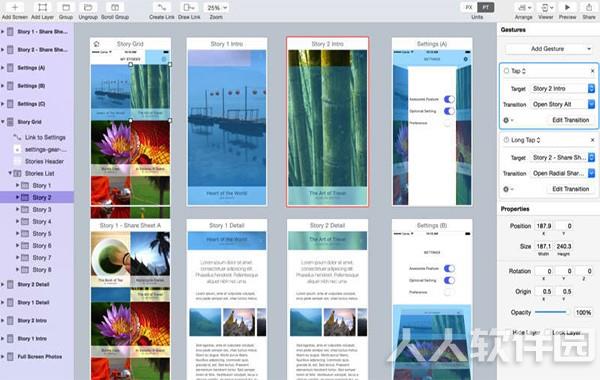The height and width of the screenshot is (380, 600).
Task: Expand the Story 3 layer group
Action: [x=17, y=209]
